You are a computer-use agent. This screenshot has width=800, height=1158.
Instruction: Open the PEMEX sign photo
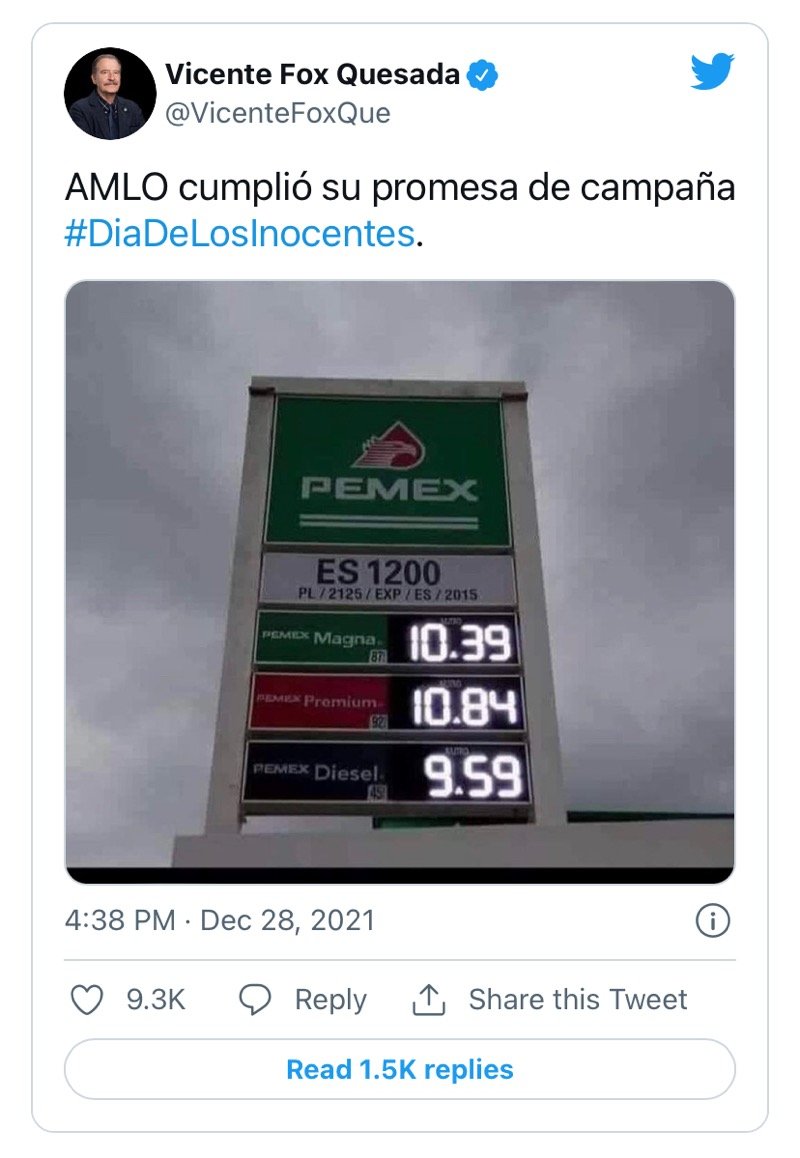click(400, 582)
